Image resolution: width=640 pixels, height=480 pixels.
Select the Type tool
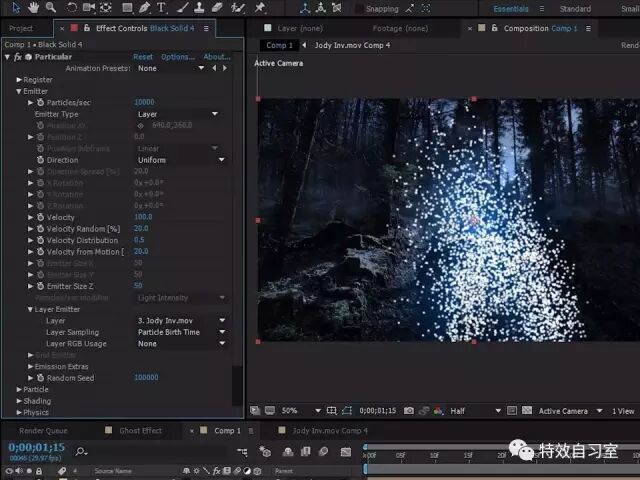pos(162,7)
